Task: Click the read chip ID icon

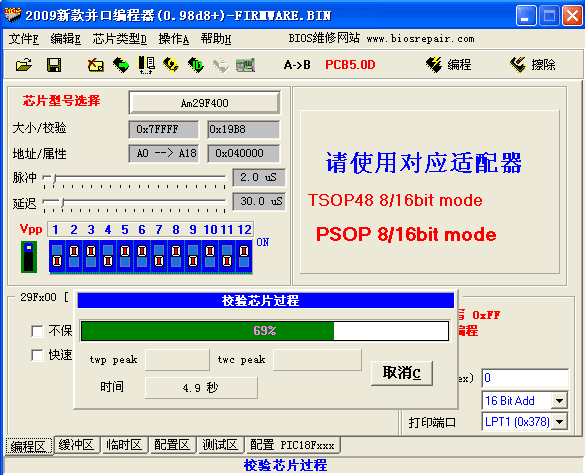Action: click(196, 65)
